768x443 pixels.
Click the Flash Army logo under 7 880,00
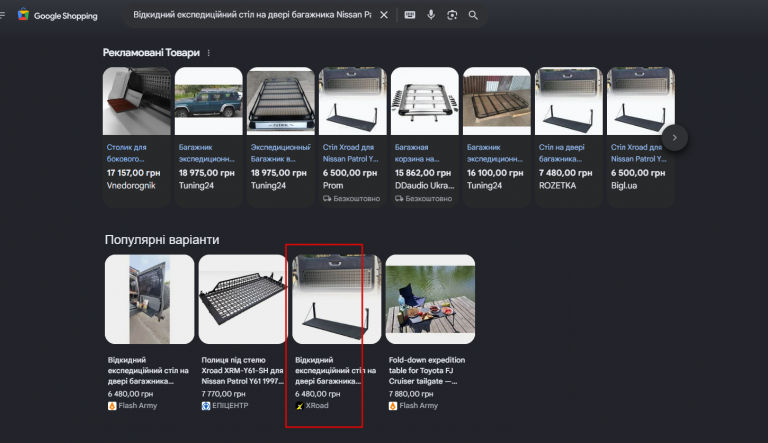point(393,406)
